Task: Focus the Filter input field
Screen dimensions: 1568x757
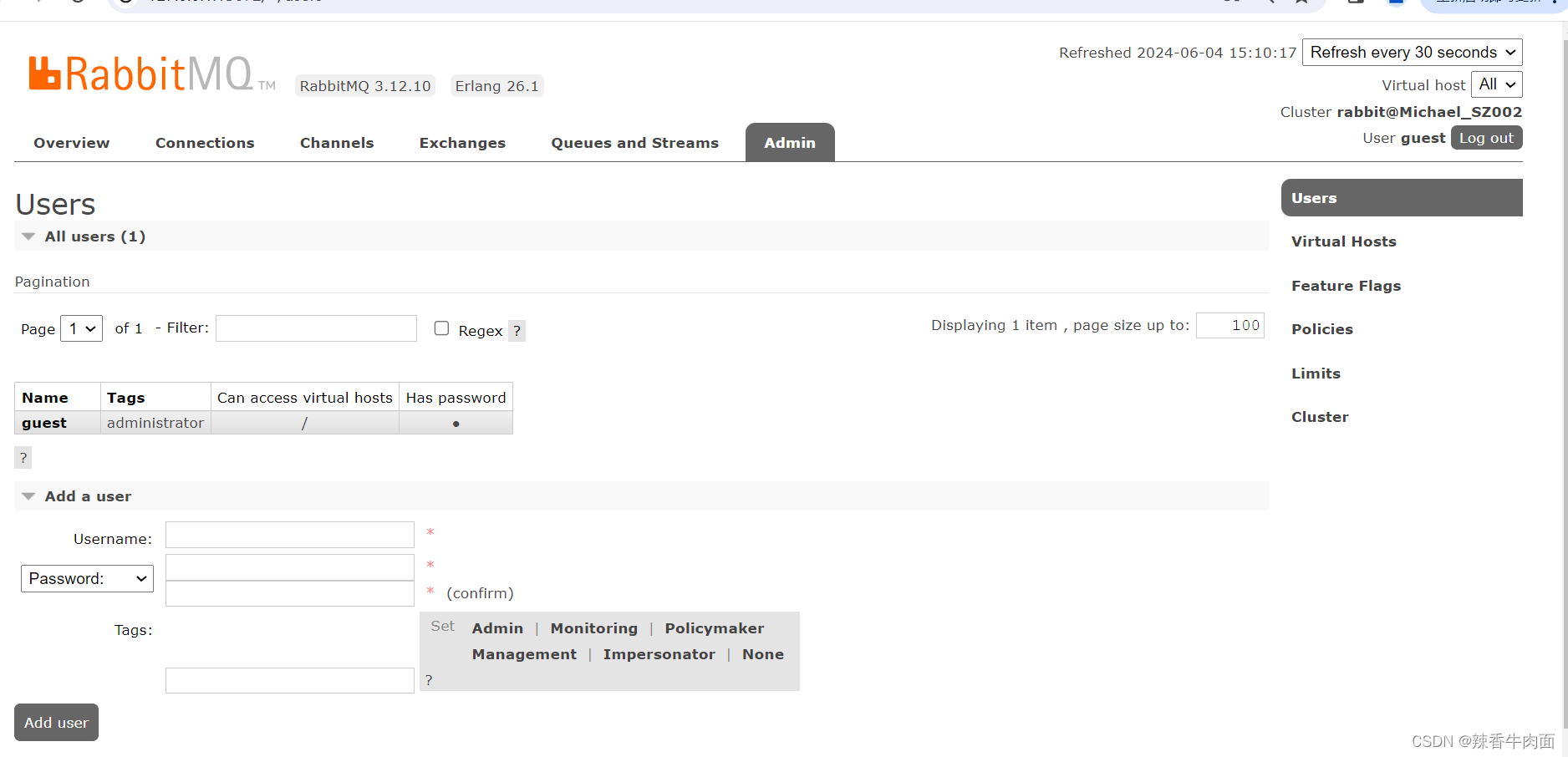Action: 316,328
